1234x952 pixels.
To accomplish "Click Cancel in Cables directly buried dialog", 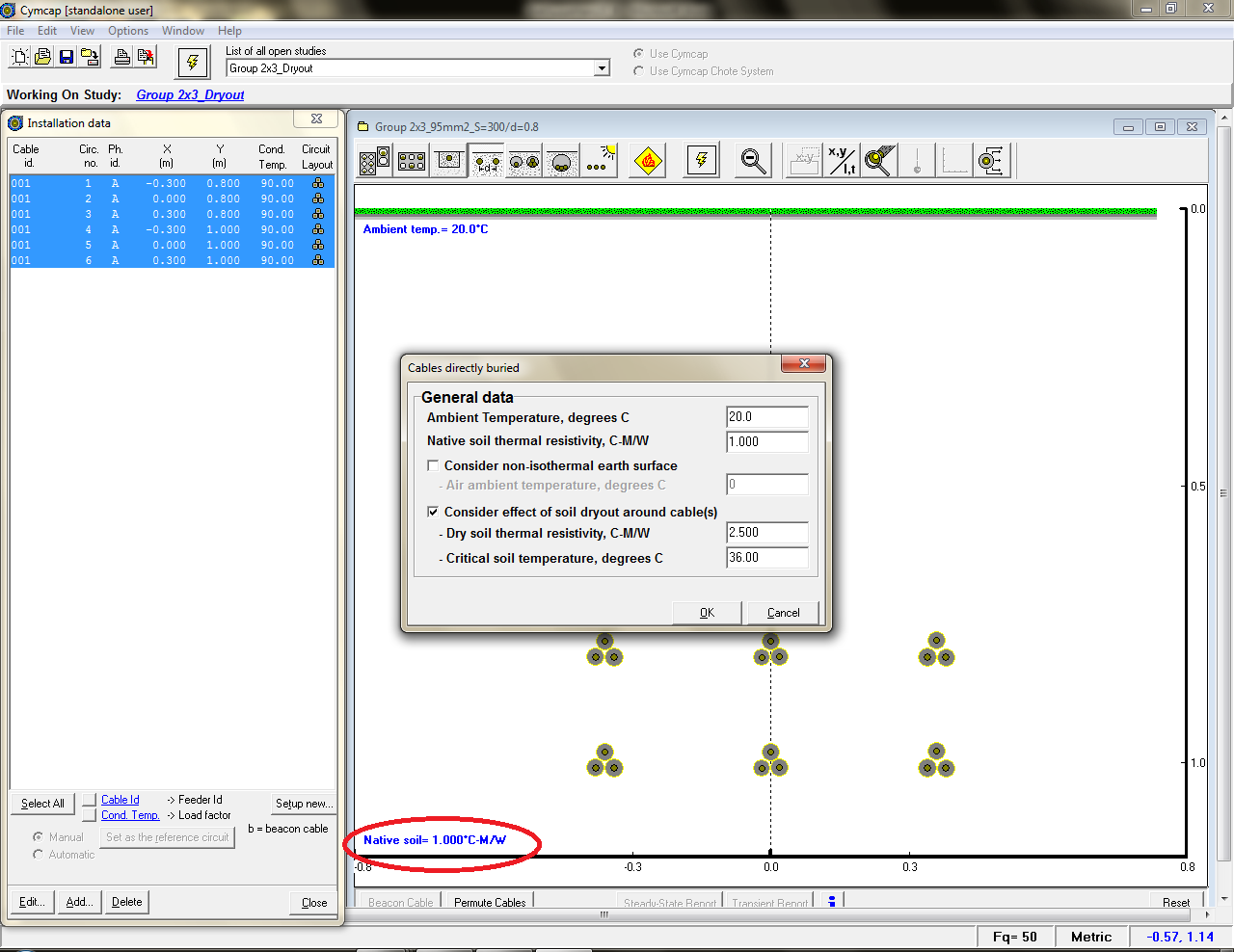I will (x=783, y=613).
